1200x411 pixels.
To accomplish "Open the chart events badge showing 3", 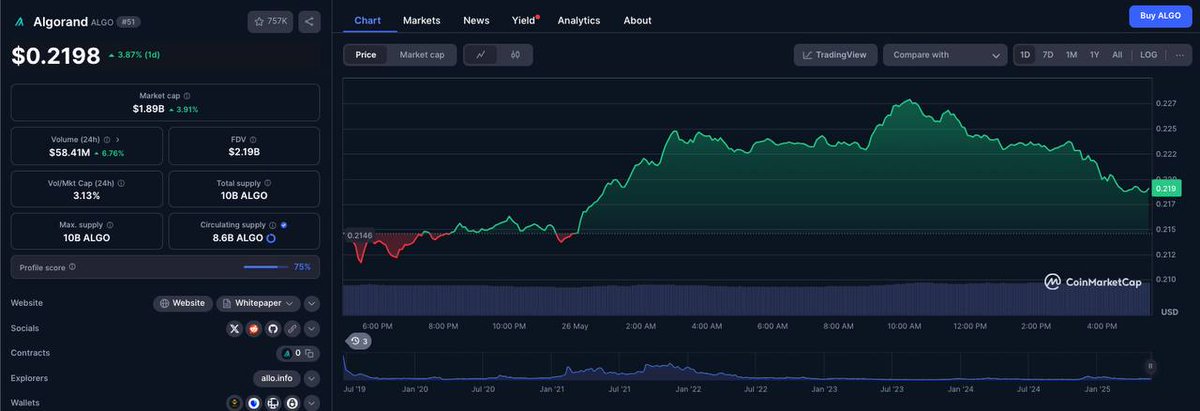I will click(x=358, y=342).
